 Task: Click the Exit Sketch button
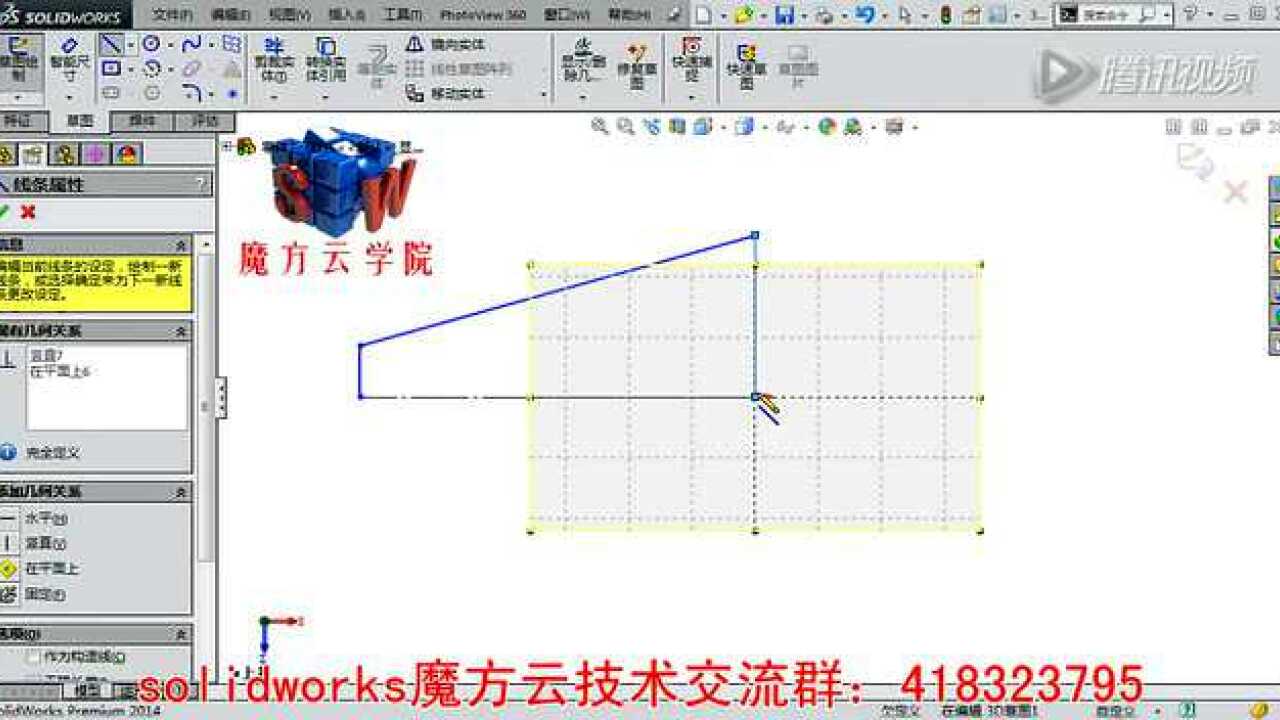20,60
